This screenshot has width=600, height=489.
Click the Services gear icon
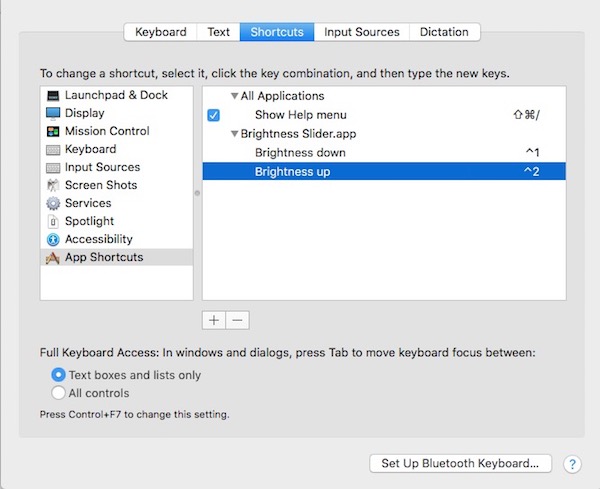tap(53, 203)
